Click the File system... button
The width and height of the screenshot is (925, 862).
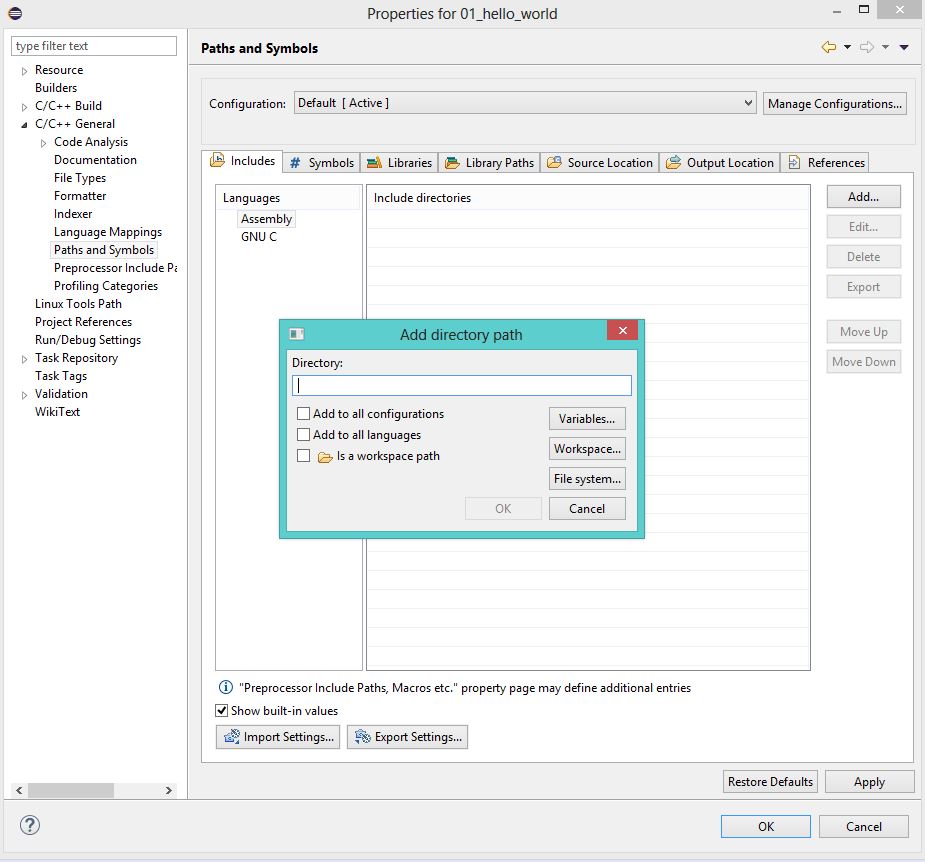(x=587, y=479)
